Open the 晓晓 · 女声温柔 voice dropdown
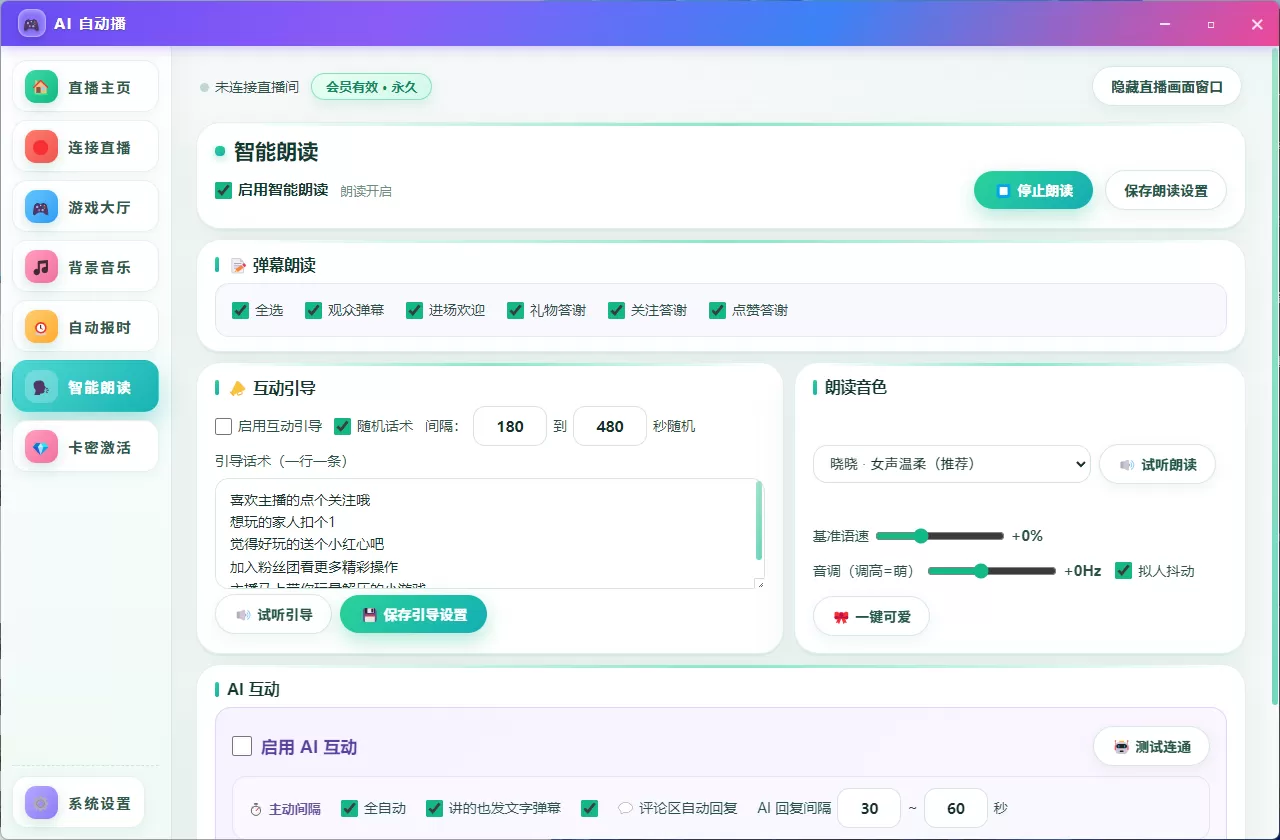 pos(951,464)
